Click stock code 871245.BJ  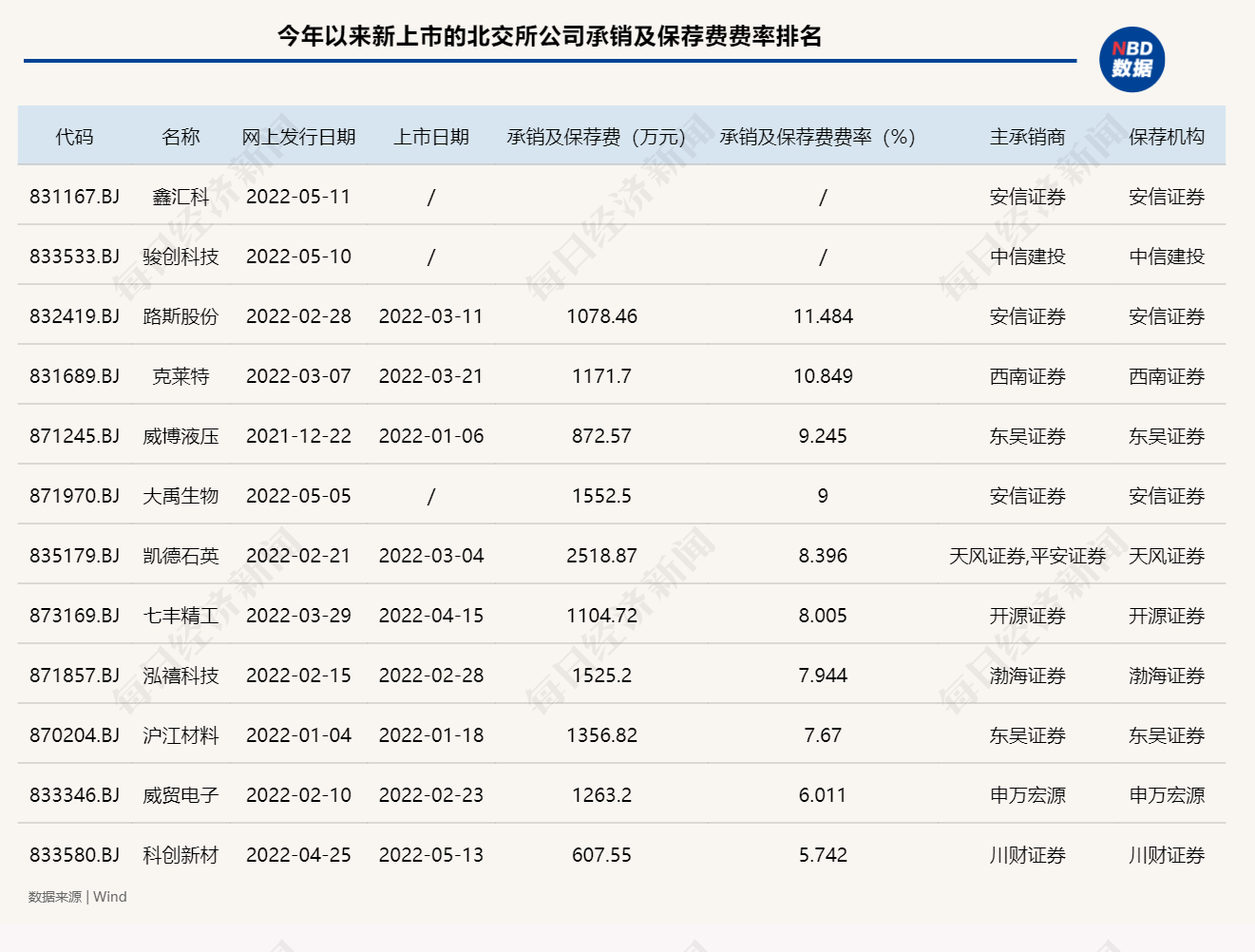tap(74, 436)
